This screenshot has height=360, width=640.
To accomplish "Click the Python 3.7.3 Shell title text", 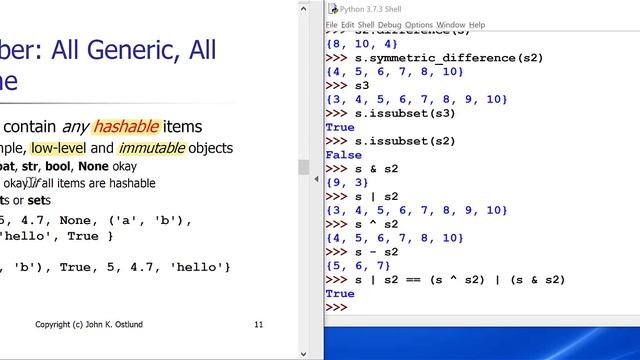I will [371, 9].
